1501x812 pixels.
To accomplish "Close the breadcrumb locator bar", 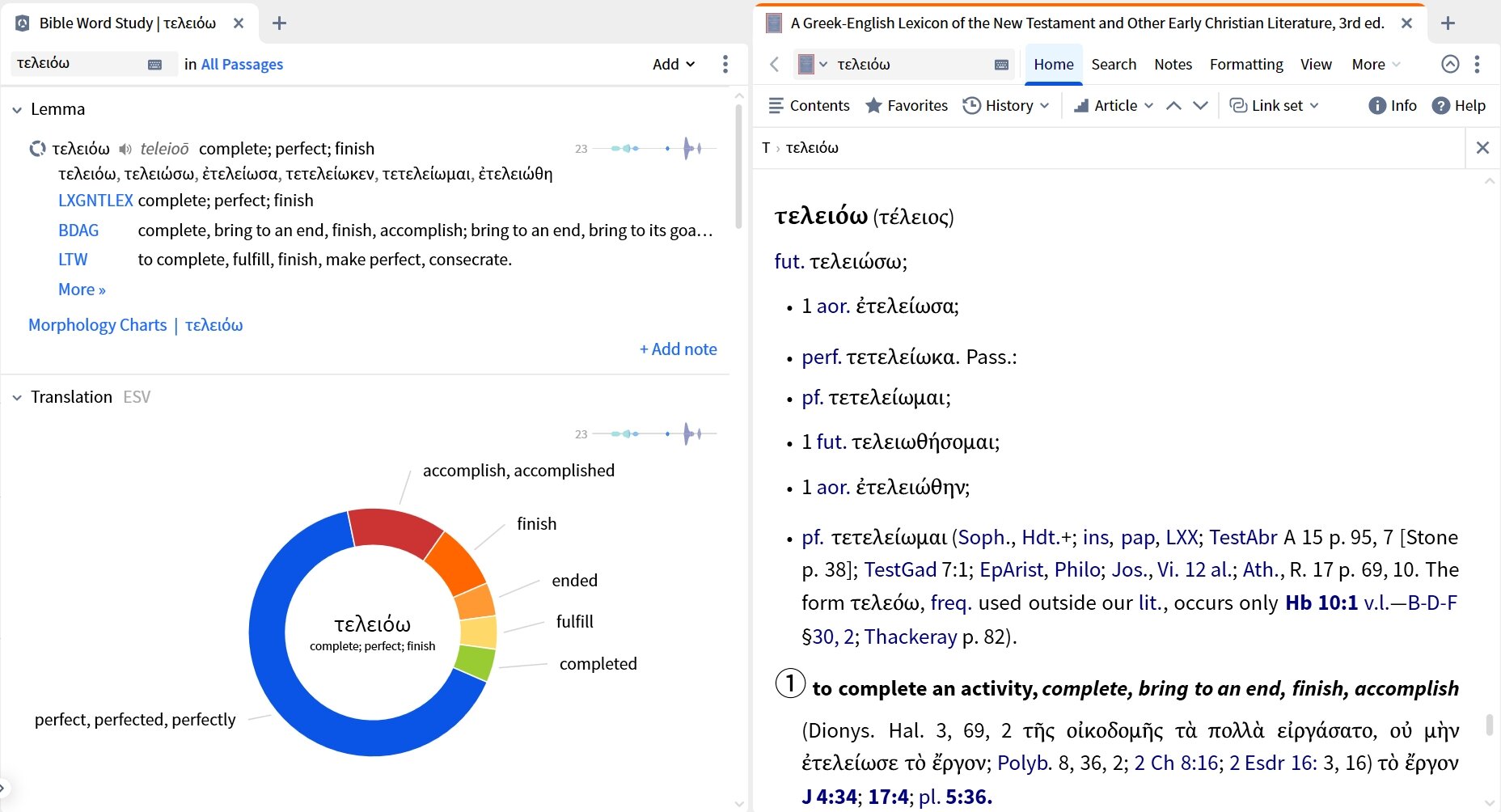I will tap(1482, 147).
